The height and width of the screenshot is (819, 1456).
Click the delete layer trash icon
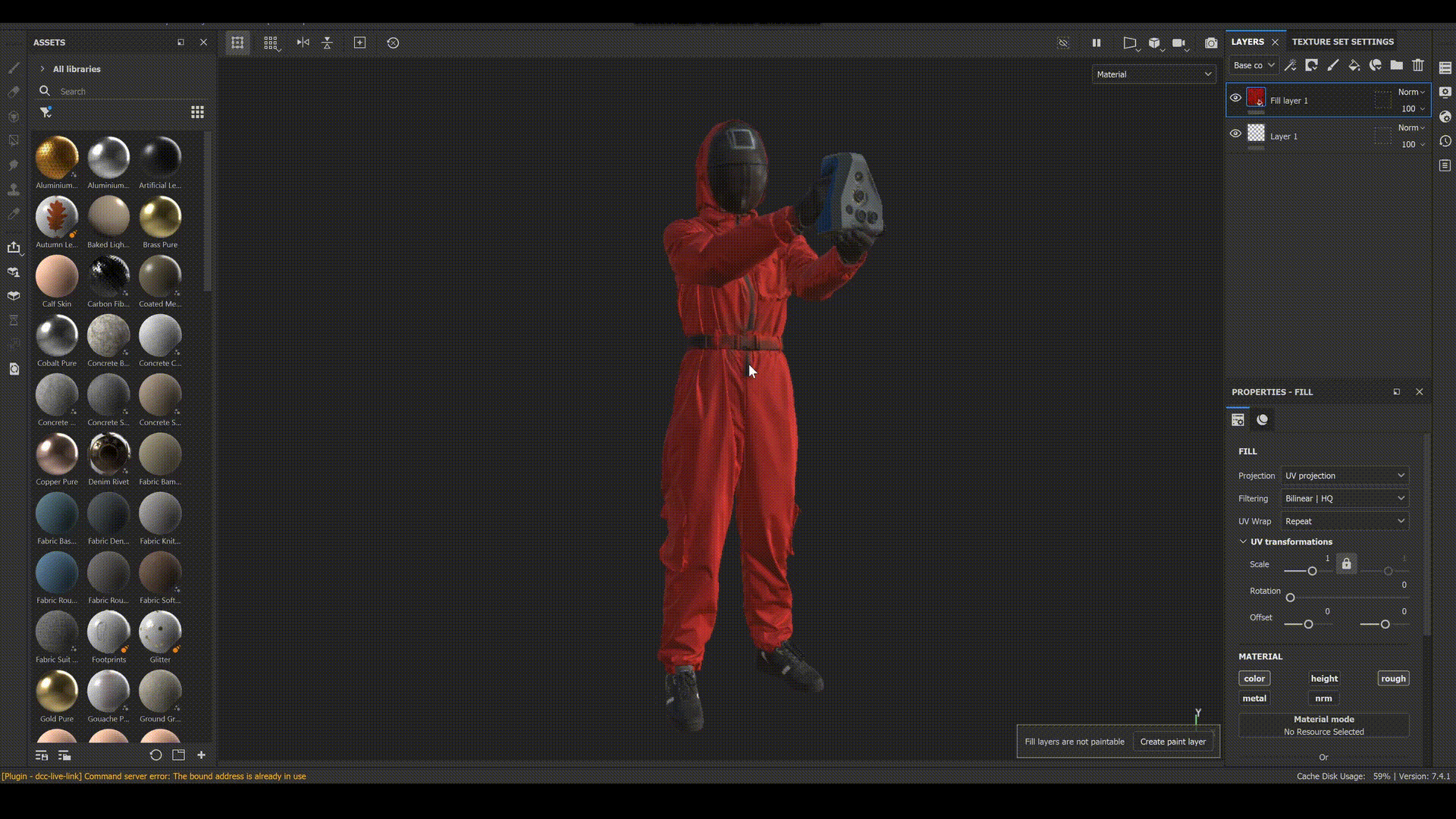coord(1418,65)
